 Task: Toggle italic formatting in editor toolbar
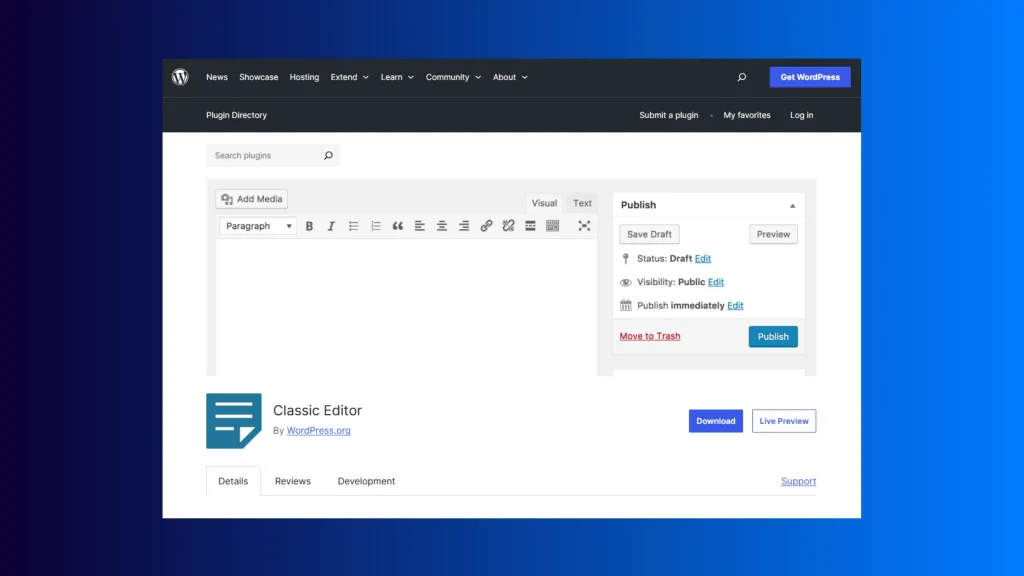click(x=331, y=226)
